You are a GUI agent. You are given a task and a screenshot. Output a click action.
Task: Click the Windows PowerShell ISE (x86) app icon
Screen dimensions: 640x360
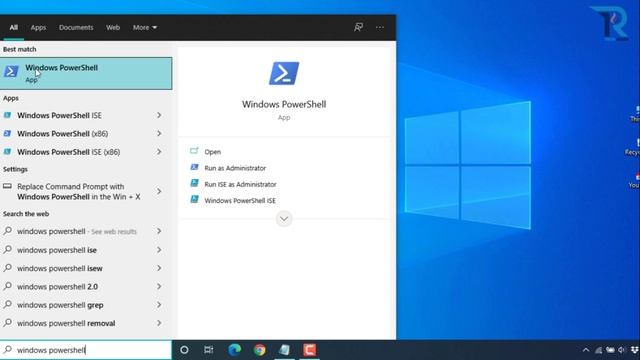pyautogui.click(x=7, y=152)
